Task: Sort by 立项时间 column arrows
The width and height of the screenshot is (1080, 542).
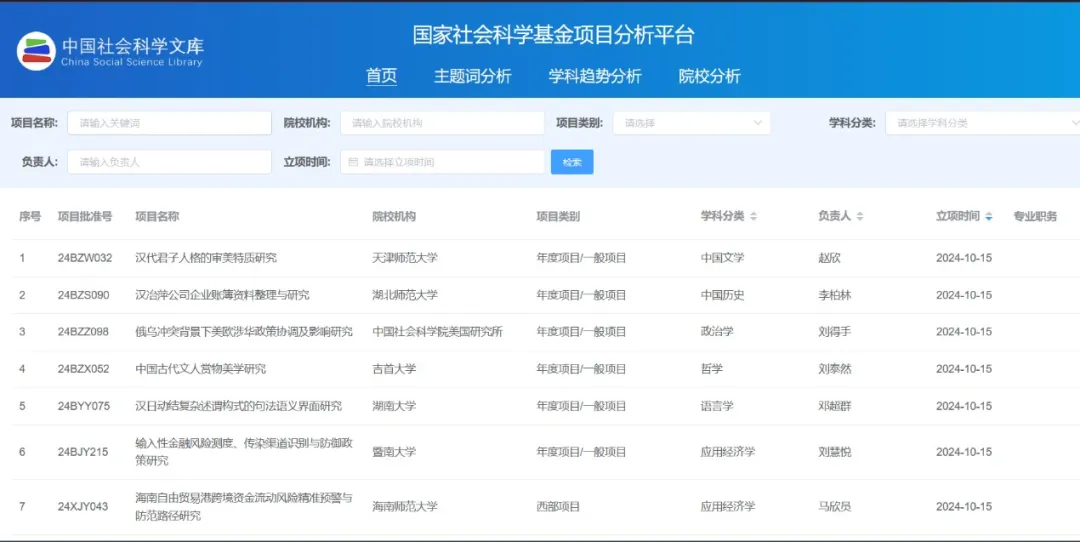Action: pos(989,217)
